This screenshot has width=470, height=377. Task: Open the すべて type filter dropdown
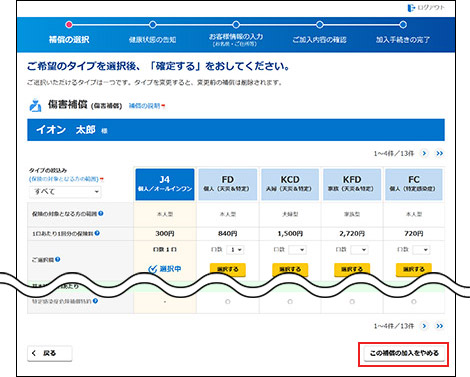pyautogui.click(x=65, y=192)
